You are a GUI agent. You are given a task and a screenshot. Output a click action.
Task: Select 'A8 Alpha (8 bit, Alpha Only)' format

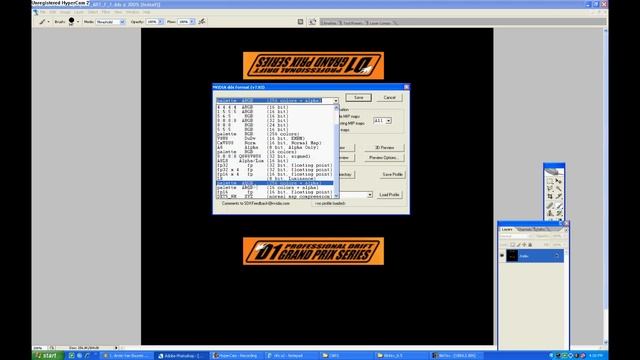275,147
